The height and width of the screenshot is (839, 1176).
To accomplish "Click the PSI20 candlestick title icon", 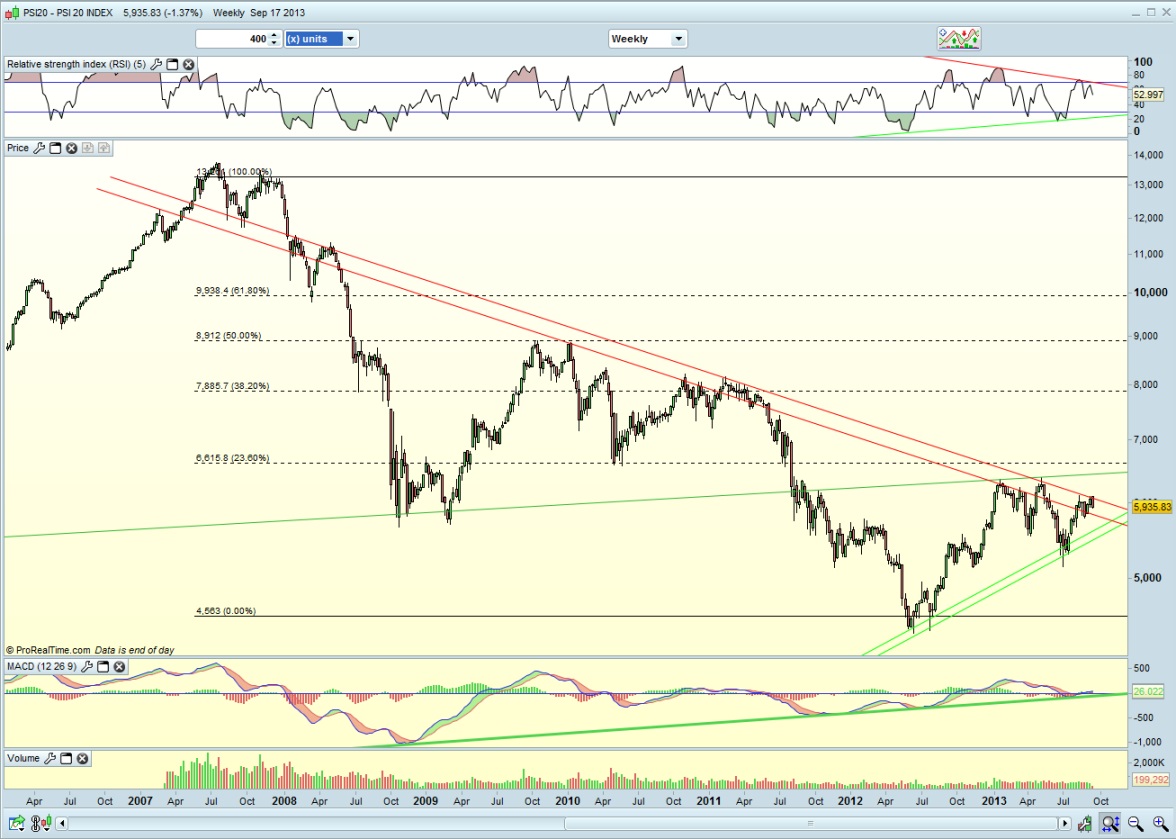I will 12,13.
